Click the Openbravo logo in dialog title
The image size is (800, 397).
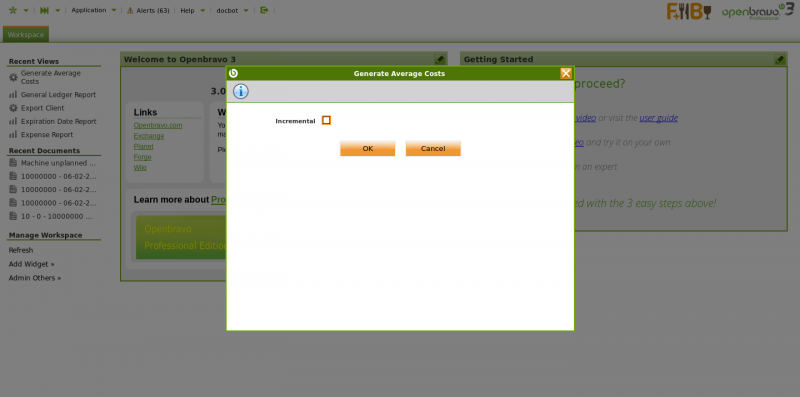(x=233, y=73)
